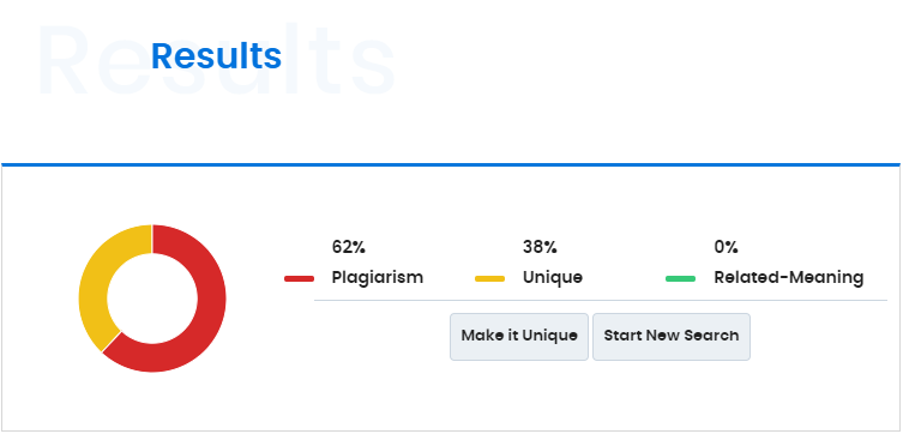This screenshot has width=902, height=446.
Task: Click the gray bottom border of results panel
Action: pyautogui.click(x=451, y=430)
